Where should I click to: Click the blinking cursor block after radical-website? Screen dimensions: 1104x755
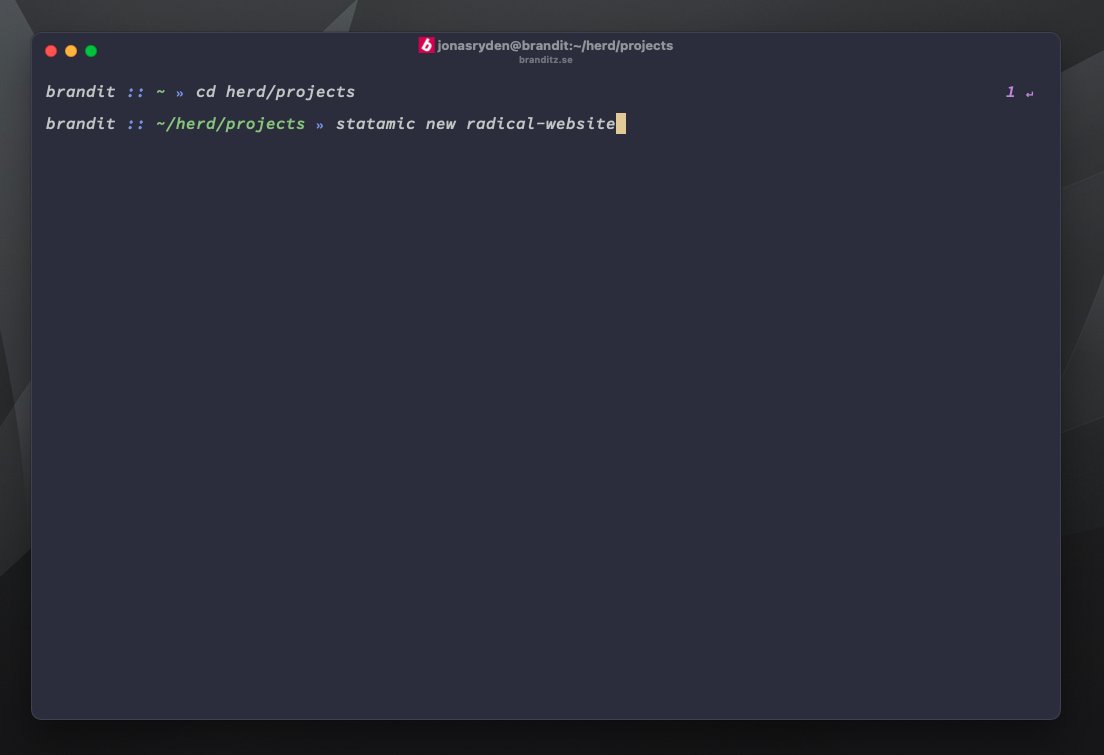point(621,124)
